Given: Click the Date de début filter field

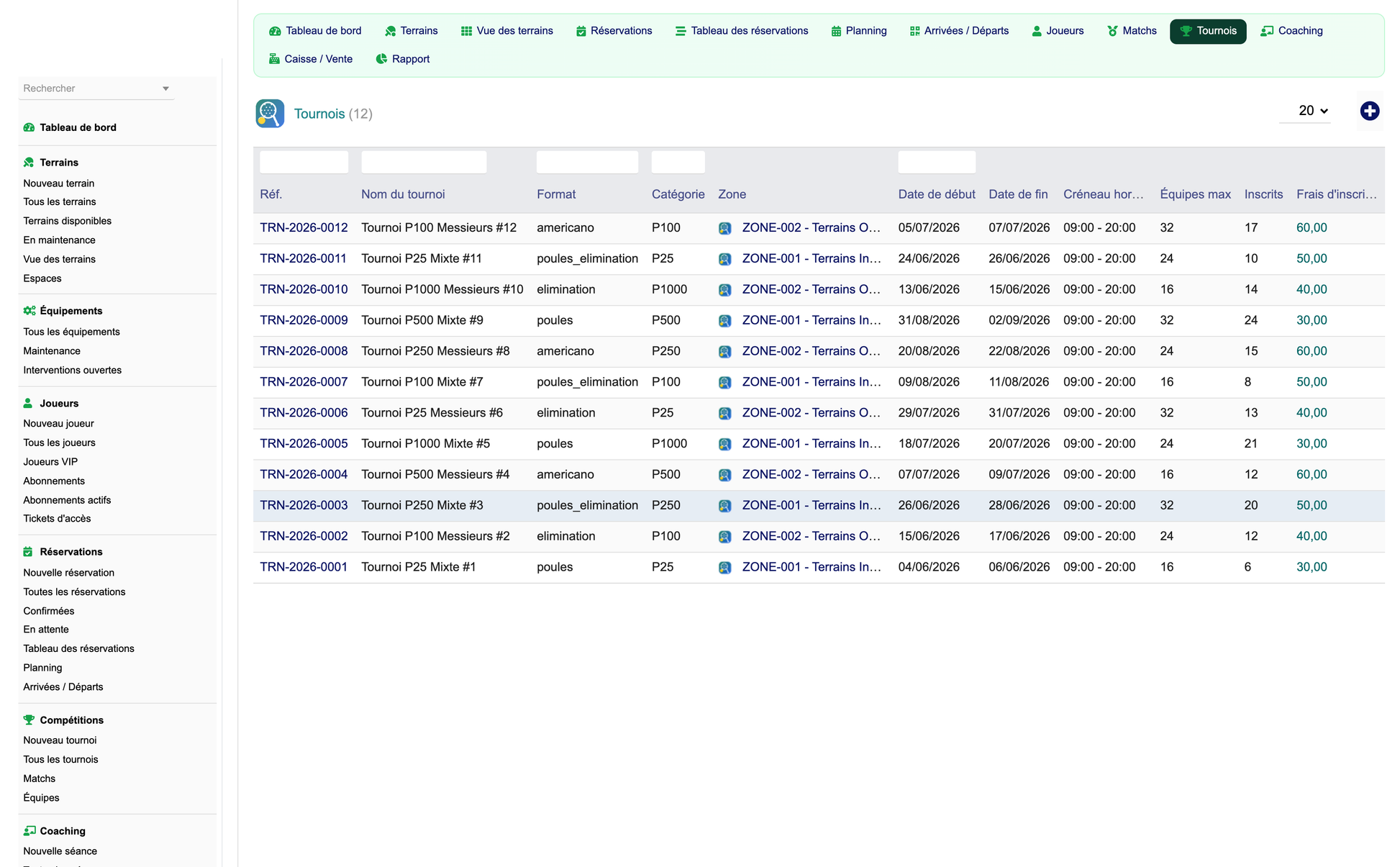Looking at the screenshot, I should [x=937, y=163].
